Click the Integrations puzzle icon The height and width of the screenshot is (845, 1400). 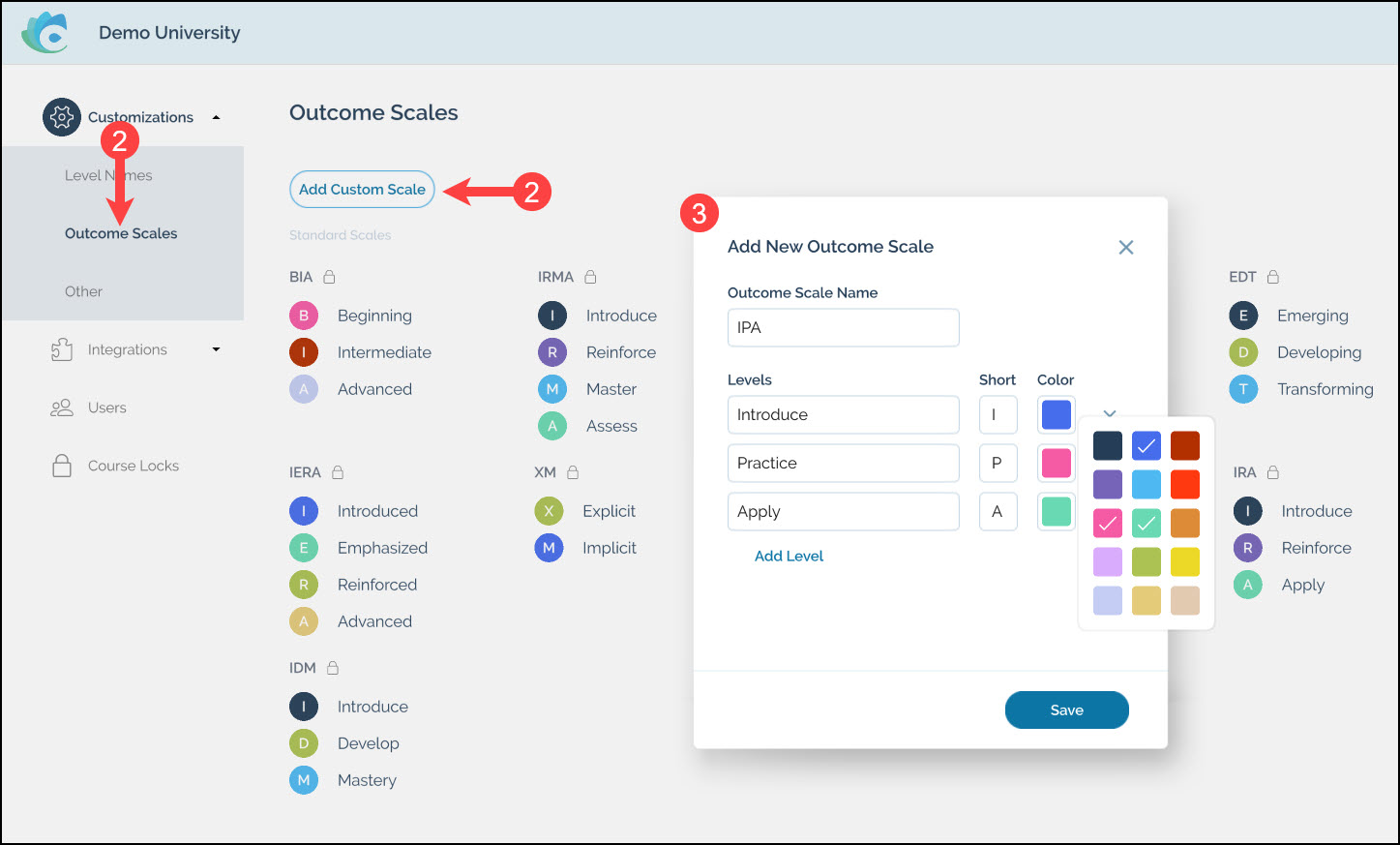(62, 349)
